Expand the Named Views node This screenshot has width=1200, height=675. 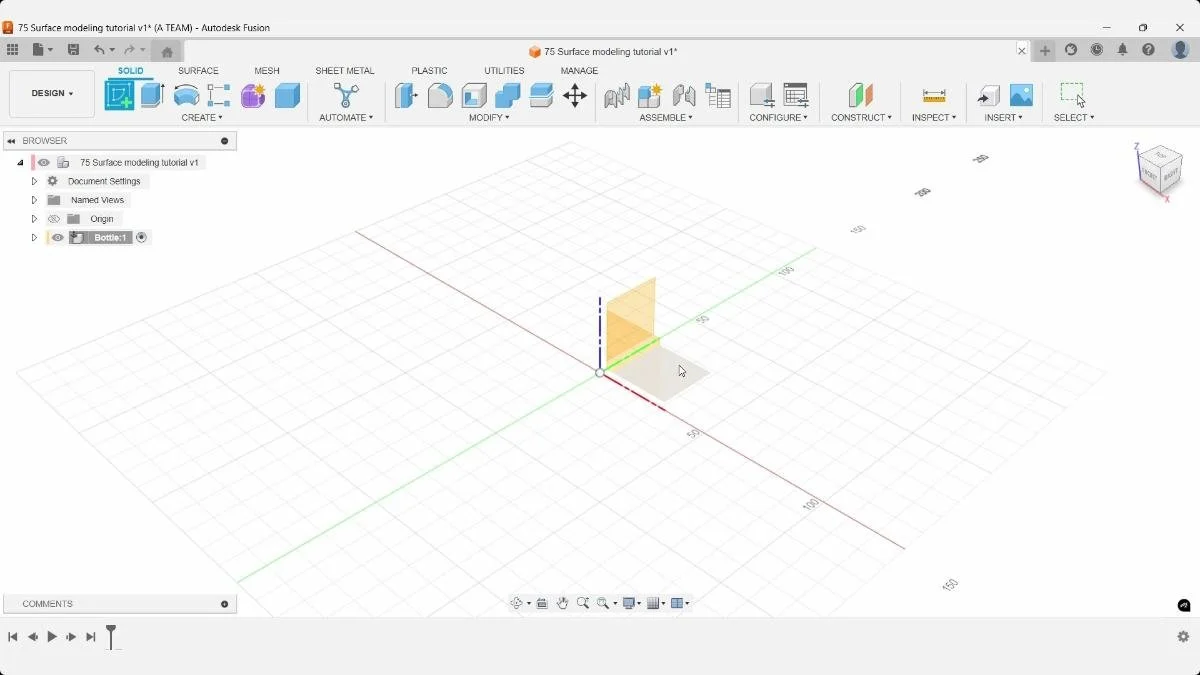coord(34,200)
